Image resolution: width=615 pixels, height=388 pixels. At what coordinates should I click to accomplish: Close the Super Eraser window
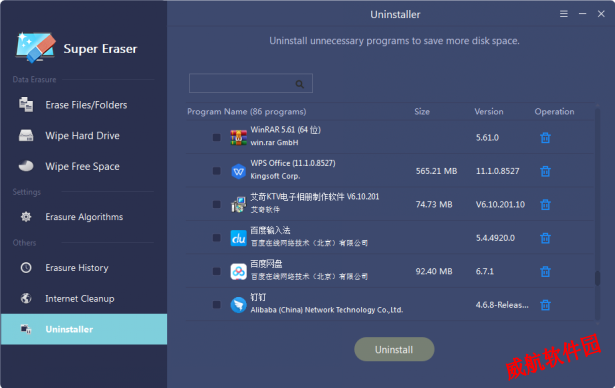(601, 14)
